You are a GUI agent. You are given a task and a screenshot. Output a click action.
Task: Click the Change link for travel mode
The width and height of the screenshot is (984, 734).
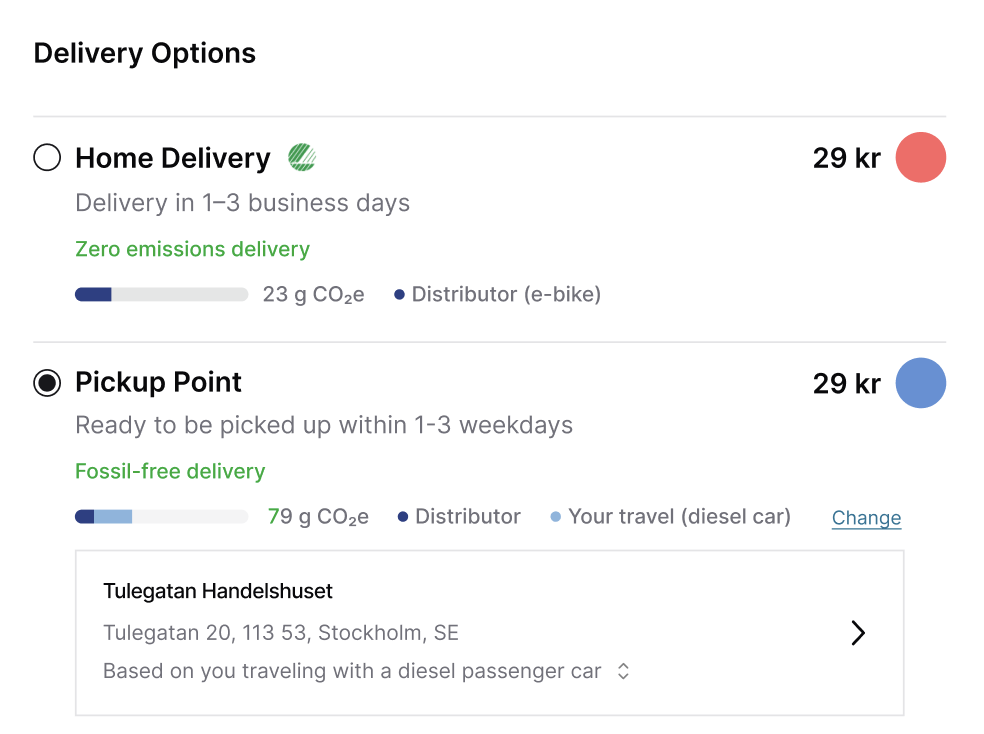click(866, 518)
